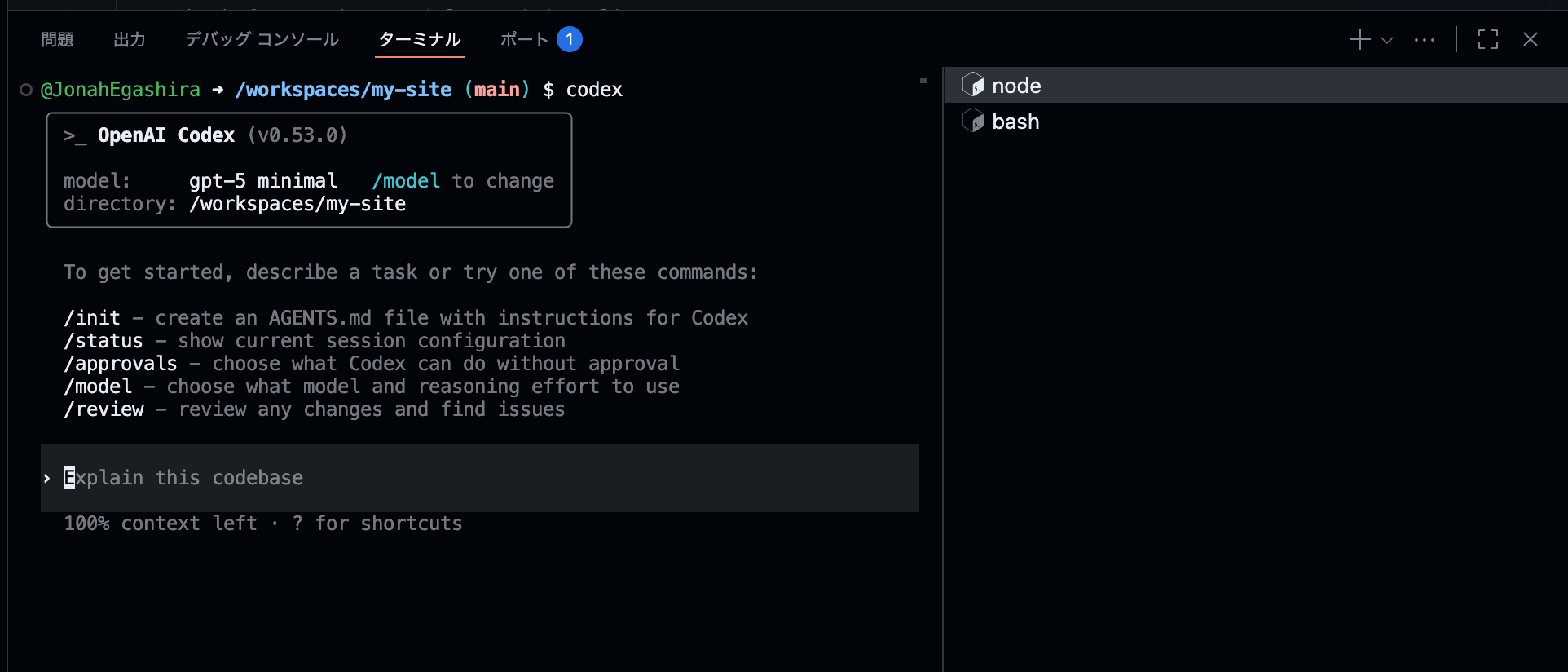
Task: Switch to the 出力 (Output) tab
Action: coord(129,39)
